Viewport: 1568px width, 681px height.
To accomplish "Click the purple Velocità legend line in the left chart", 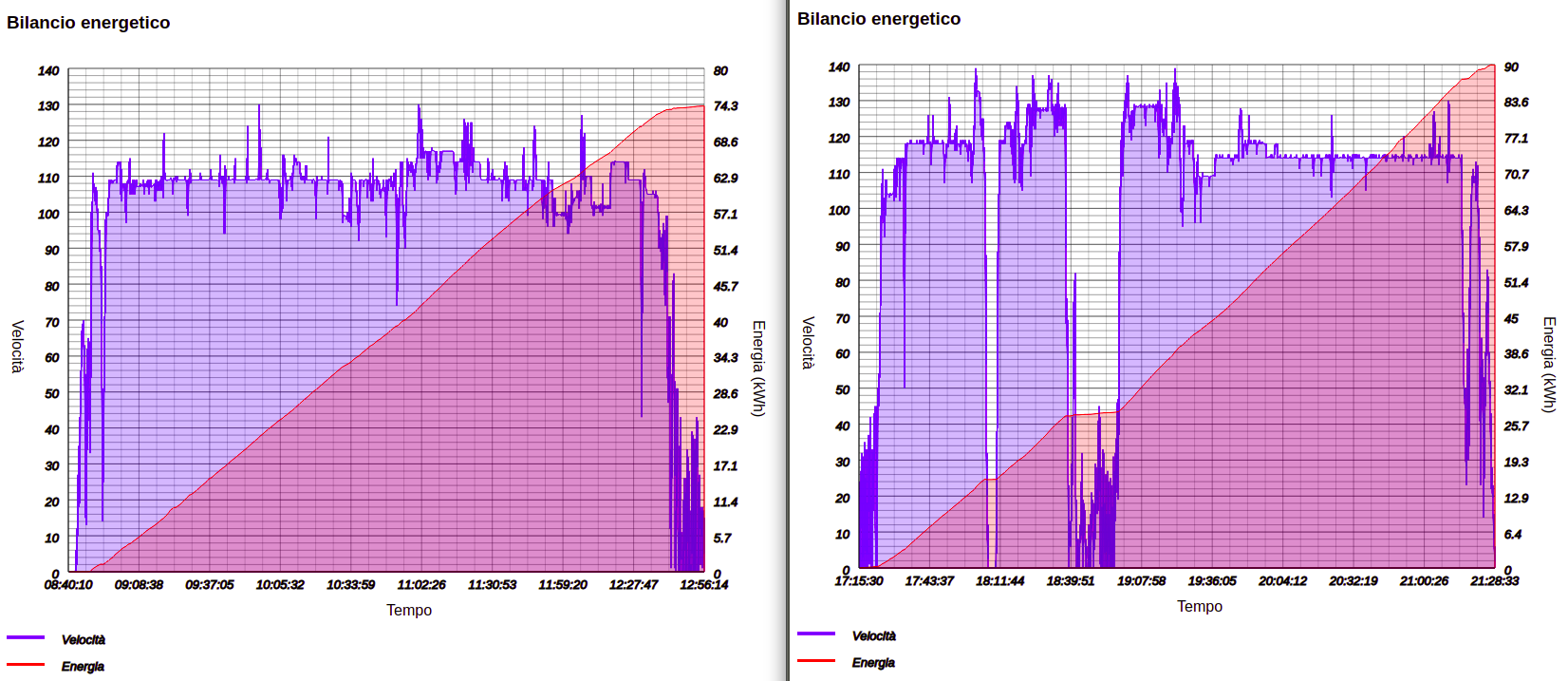I will pyautogui.click(x=26, y=637).
